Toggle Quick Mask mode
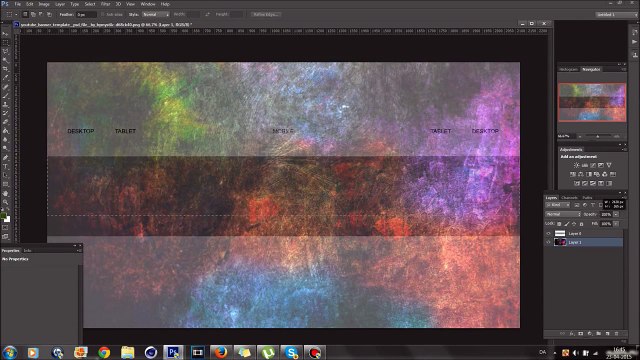640x360 pixels. (5, 227)
